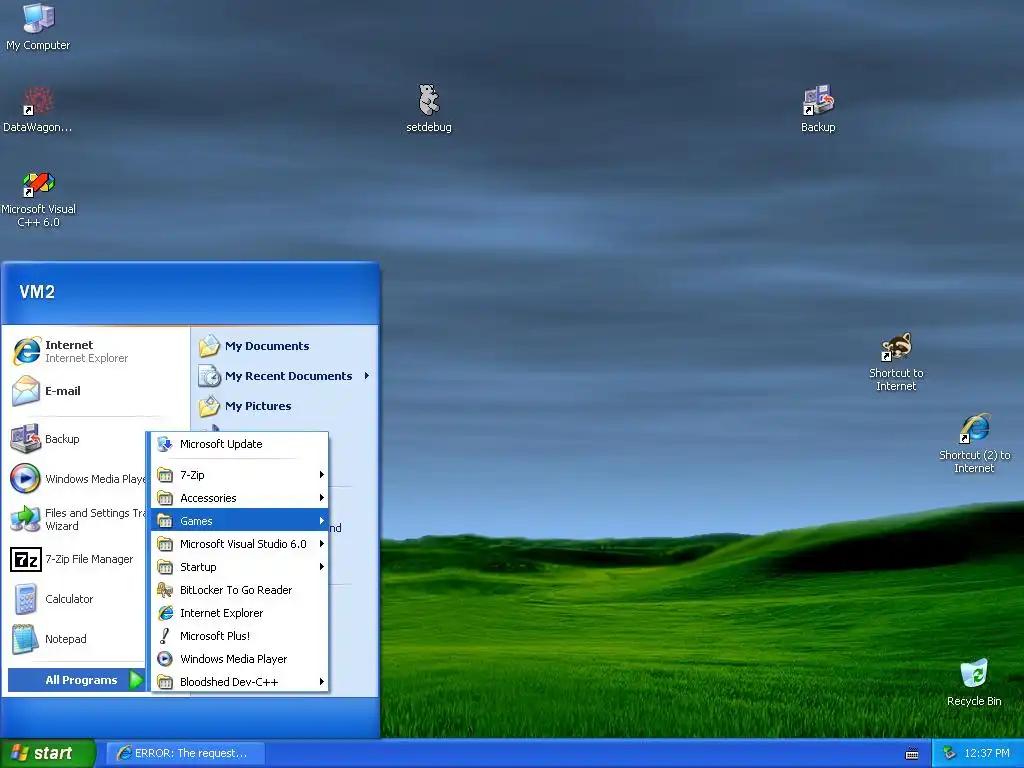
Task: Click the My Documents label
Action: point(267,346)
